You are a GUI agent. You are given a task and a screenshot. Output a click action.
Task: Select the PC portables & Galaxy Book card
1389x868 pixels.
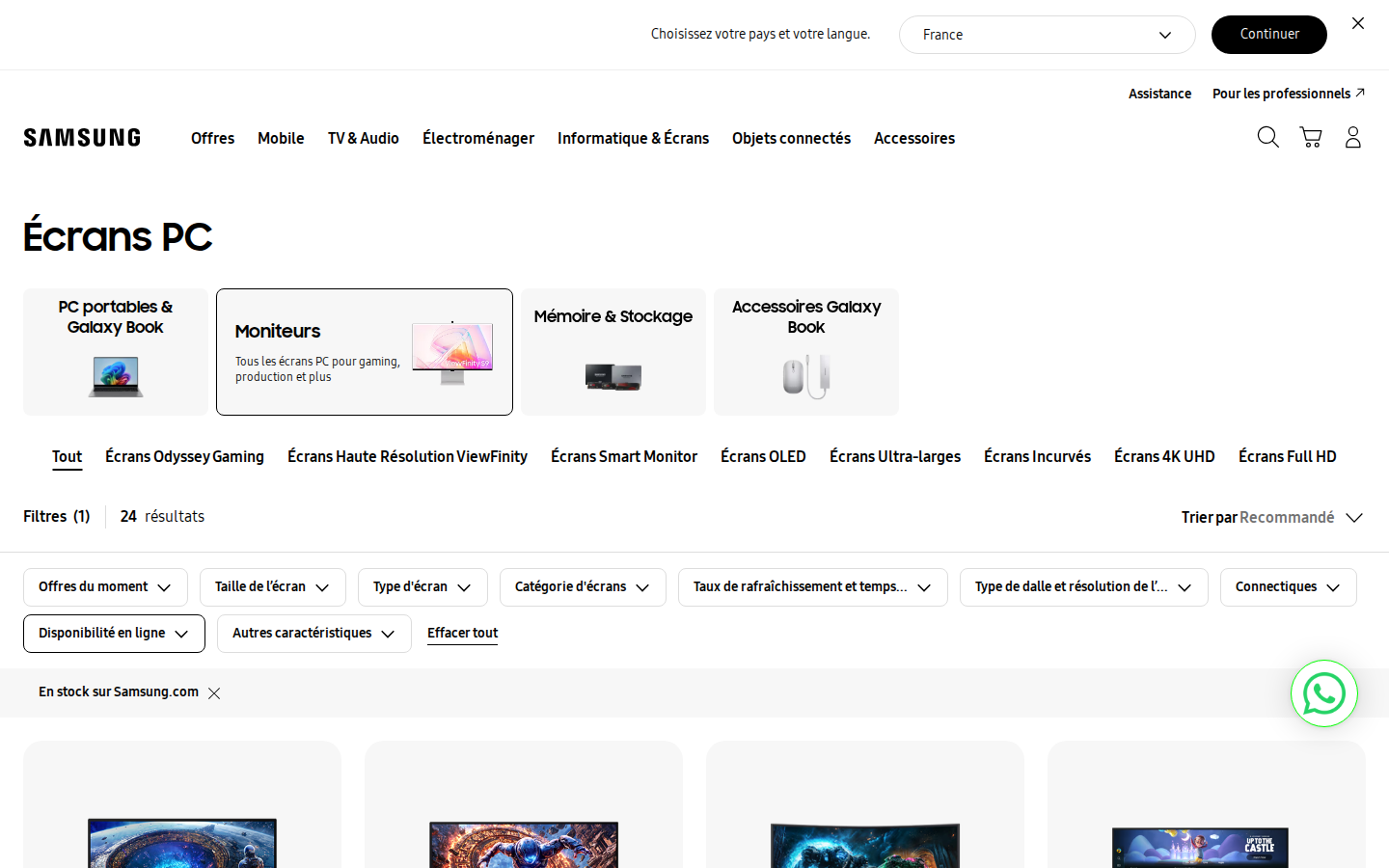point(116,352)
